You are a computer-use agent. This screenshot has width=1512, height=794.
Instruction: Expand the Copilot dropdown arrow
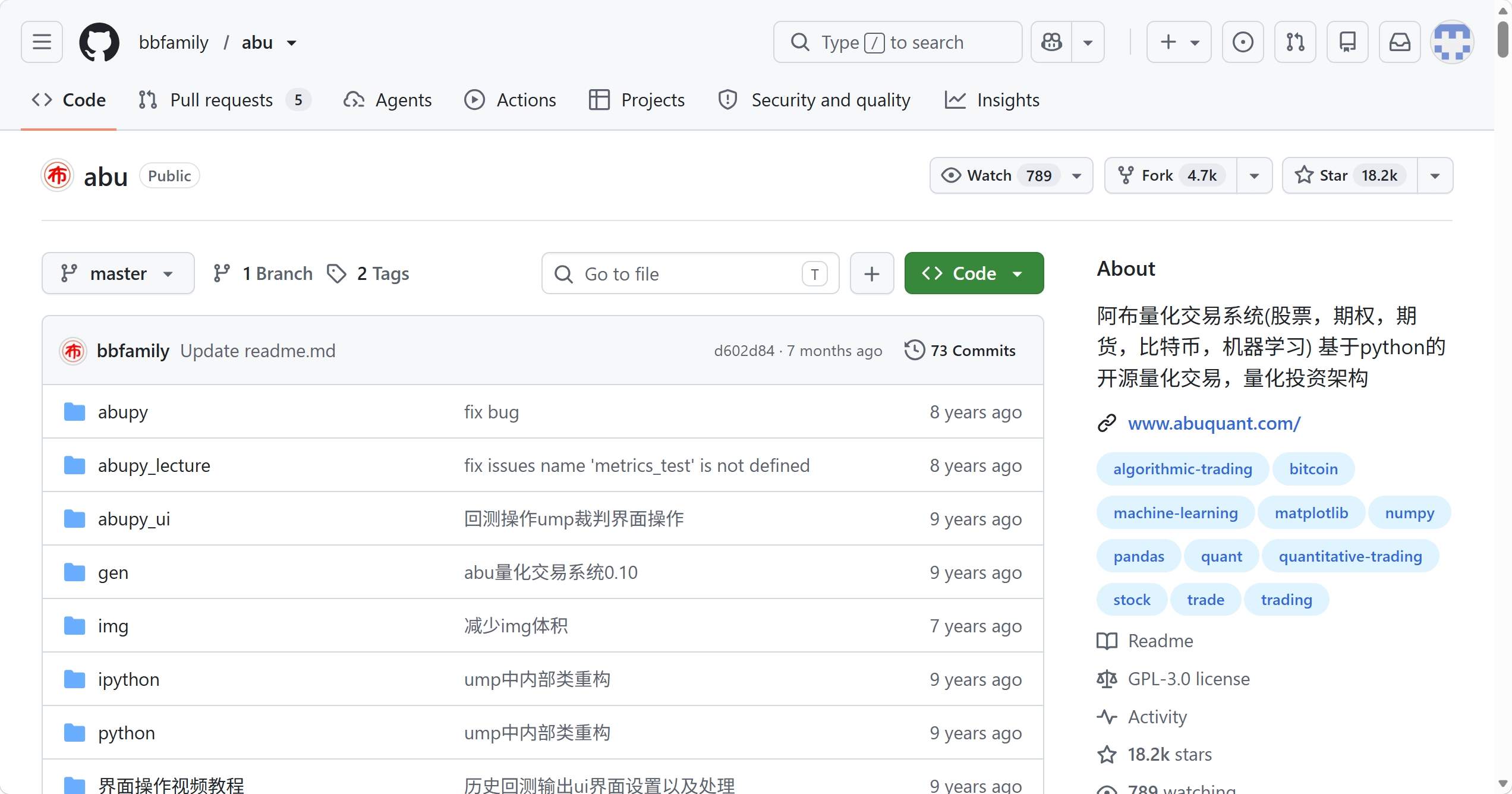pos(1088,42)
